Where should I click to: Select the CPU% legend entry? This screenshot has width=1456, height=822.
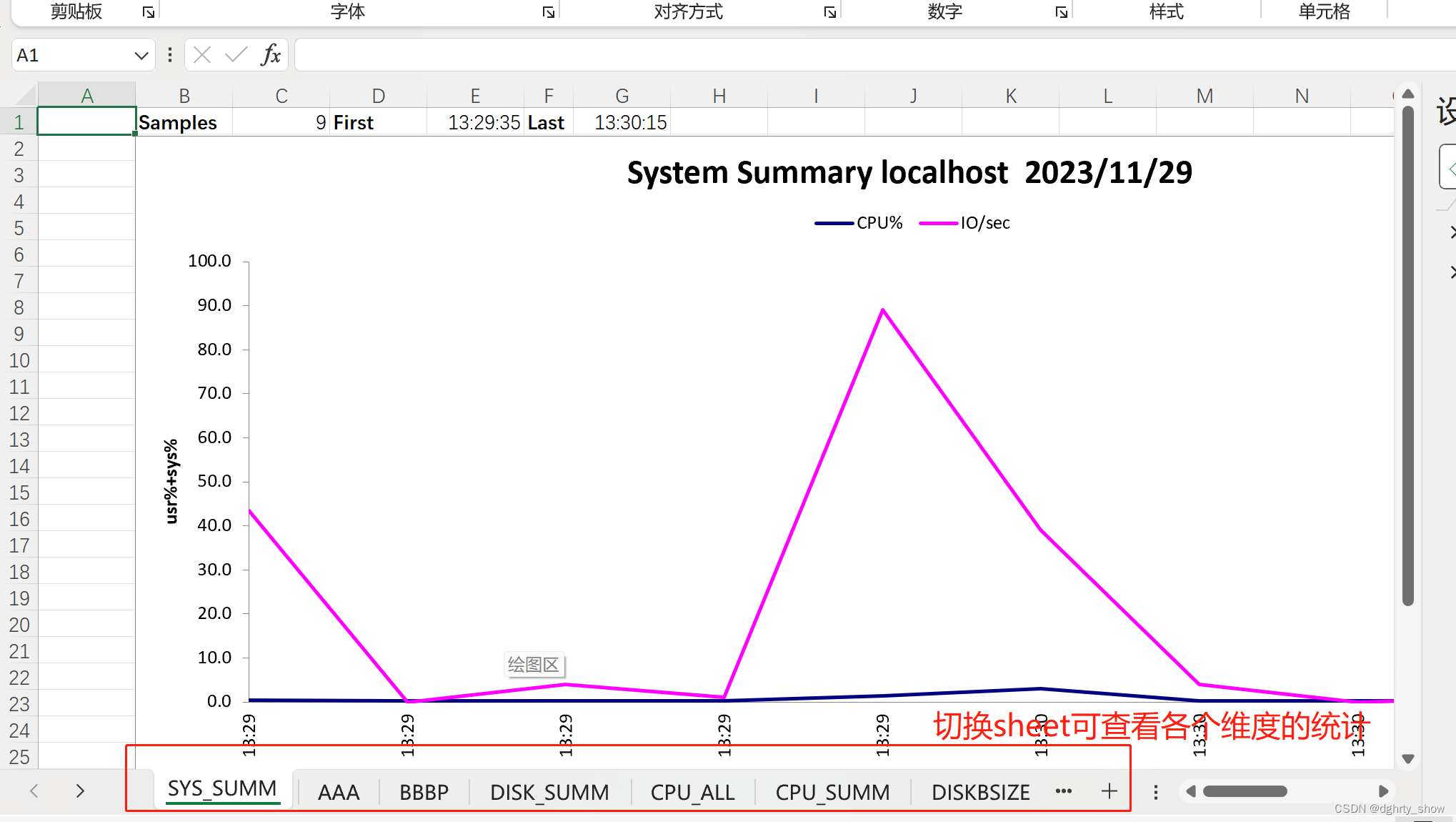859,223
